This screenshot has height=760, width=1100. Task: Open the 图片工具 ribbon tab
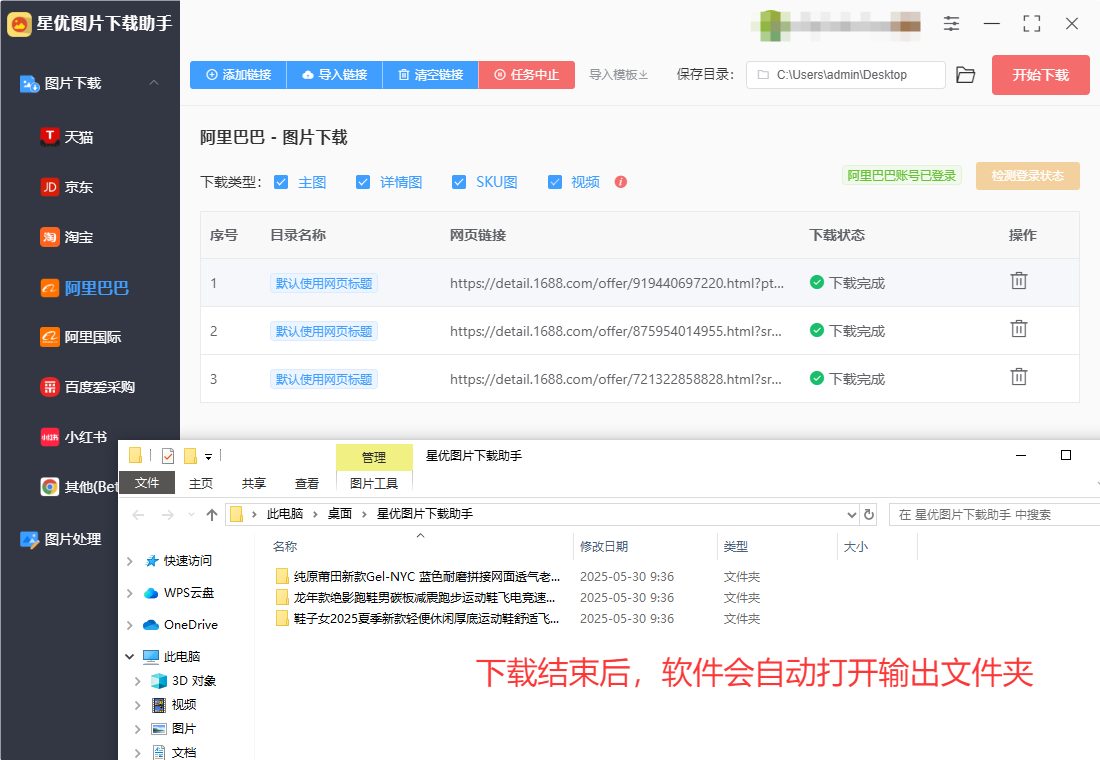click(374, 484)
